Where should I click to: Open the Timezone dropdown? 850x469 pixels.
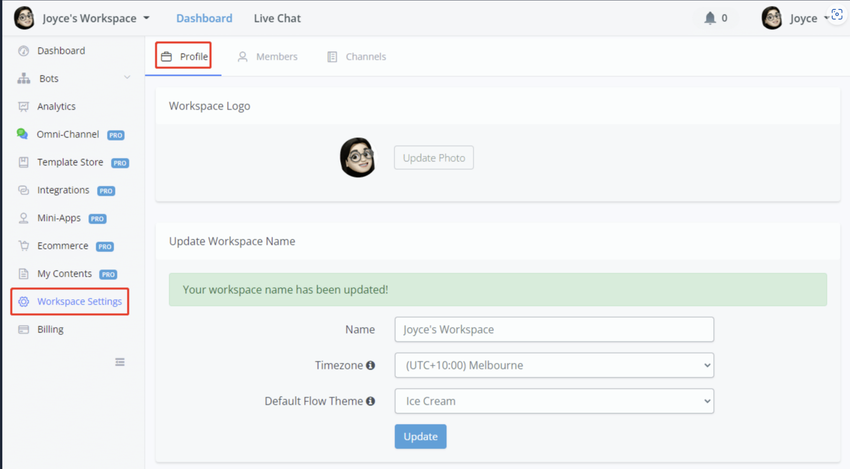[x=554, y=365]
